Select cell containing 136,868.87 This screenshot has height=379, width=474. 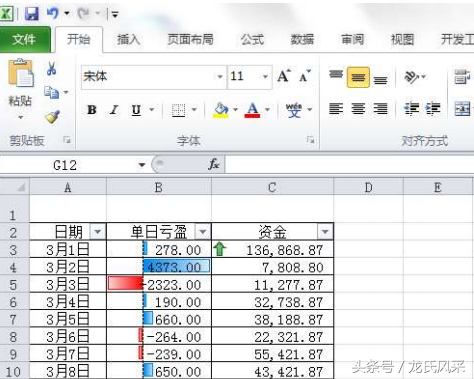coord(273,249)
